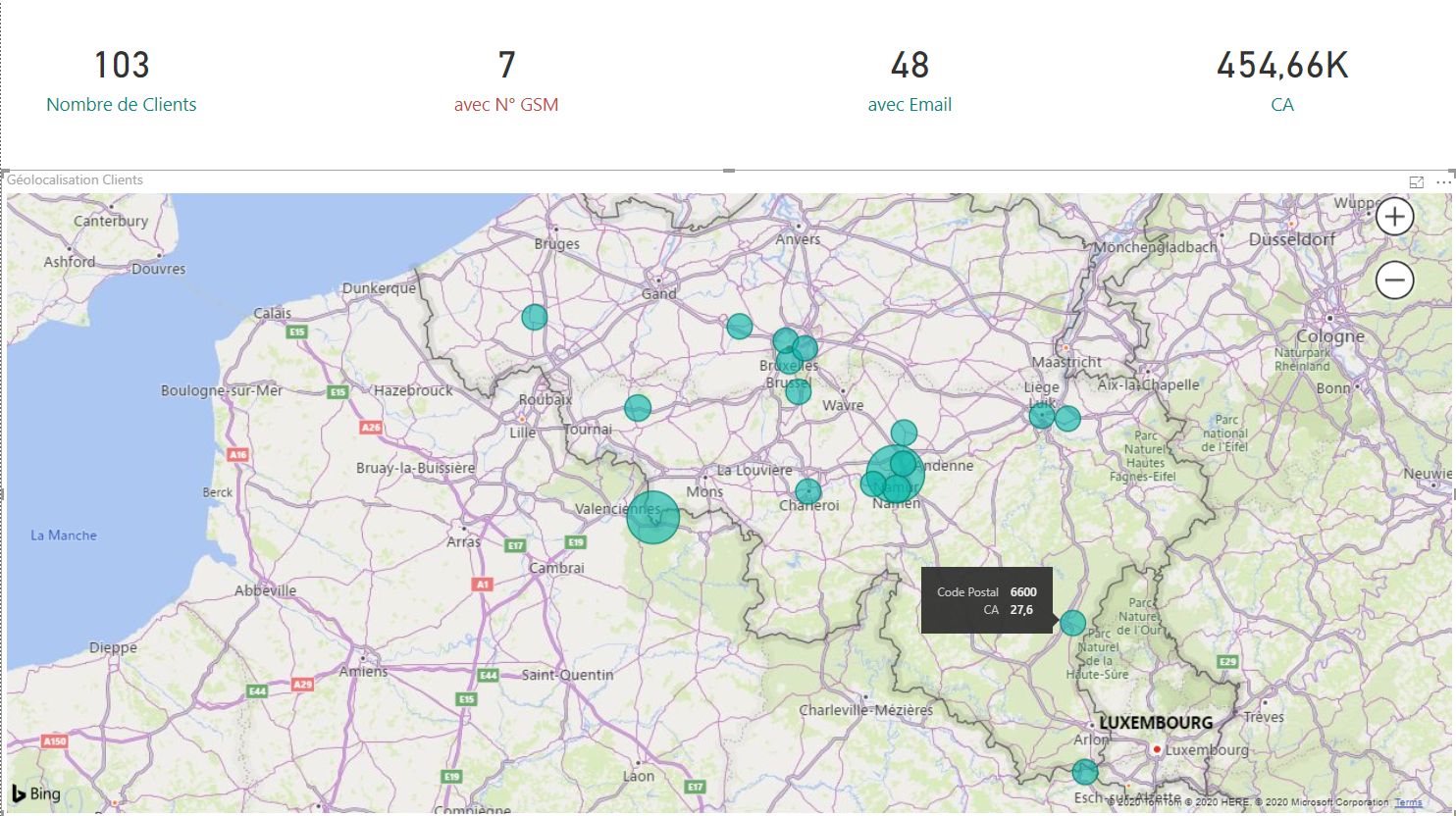Open the Terms link on the map
Viewport: 1456px width, 816px height.
1408,802
